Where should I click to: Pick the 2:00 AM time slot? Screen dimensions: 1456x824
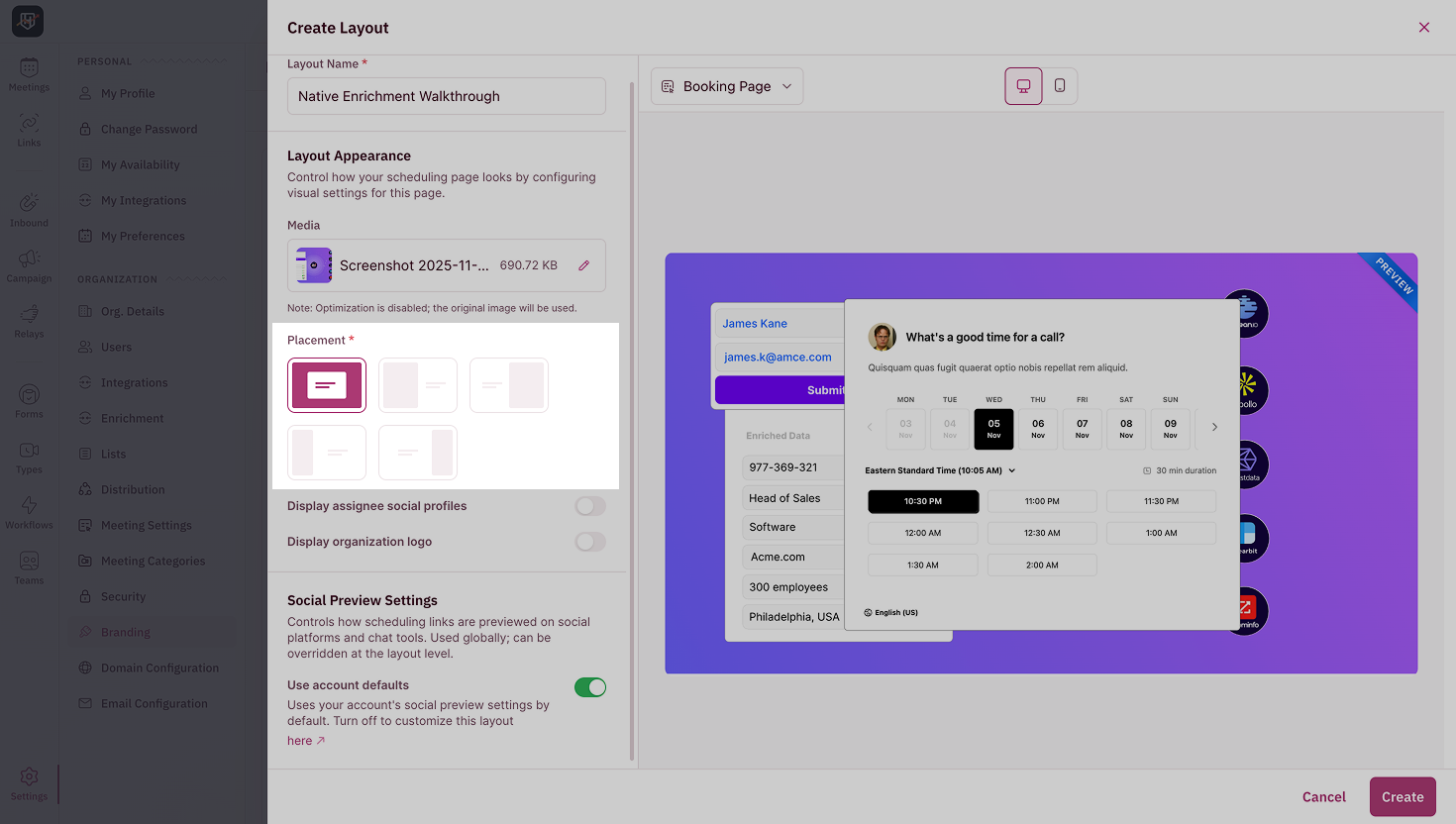1042,565
